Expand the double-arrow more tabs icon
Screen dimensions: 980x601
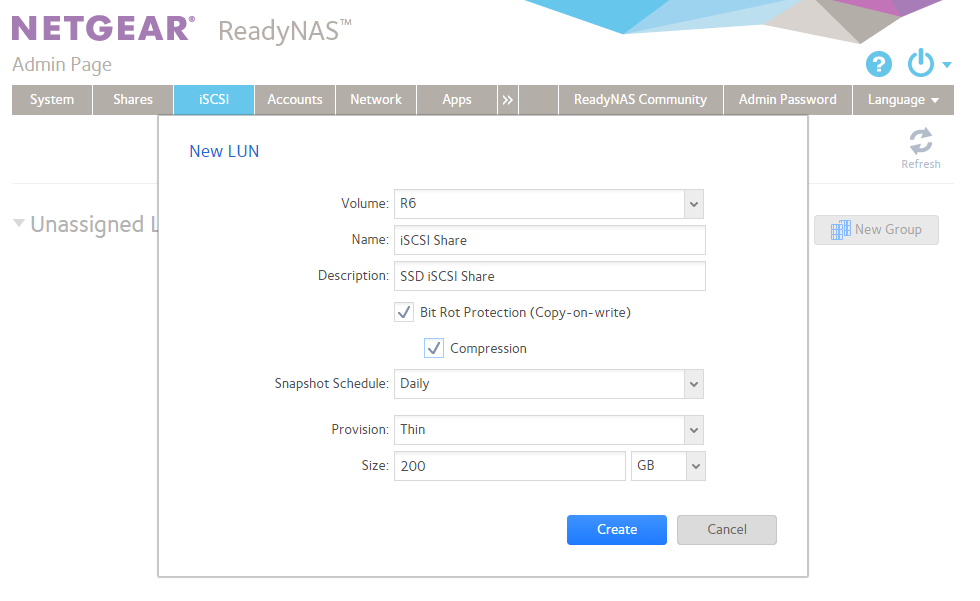pos(508,100)
